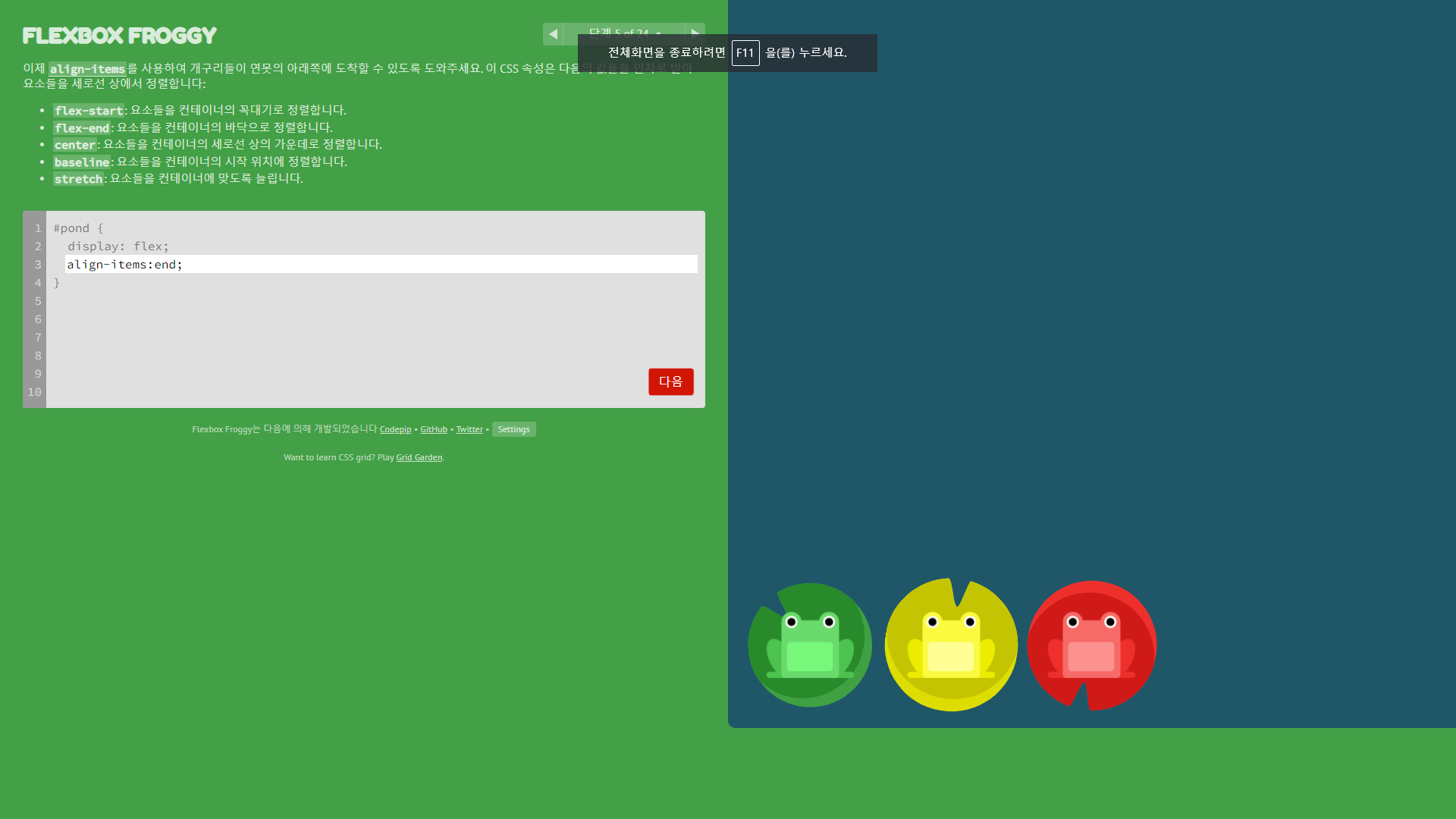Viewport: 1456px width, 819px height.
Task: Open the Codepip link
Action: pyautogui.click(x=395, y=429)
